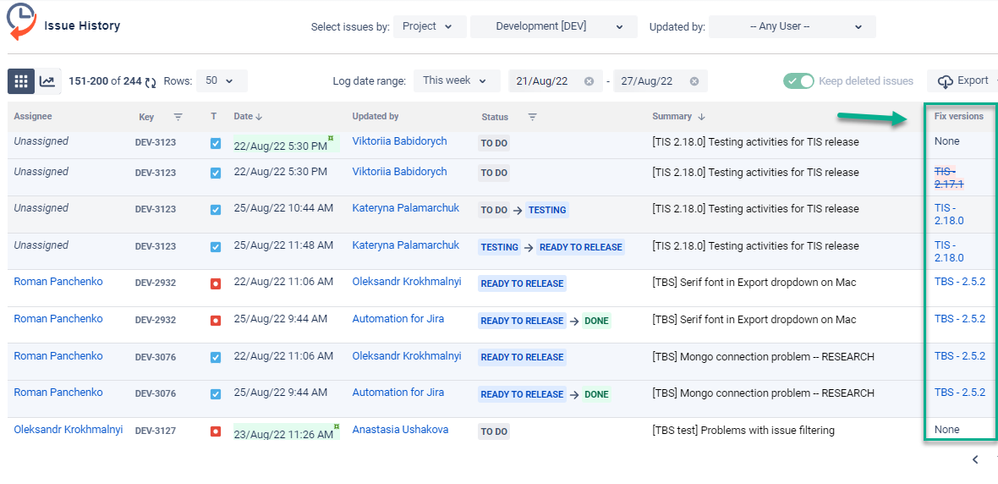Click the Export button
Viewport: 998px width, 484px height.
click(x=963, y=81)
